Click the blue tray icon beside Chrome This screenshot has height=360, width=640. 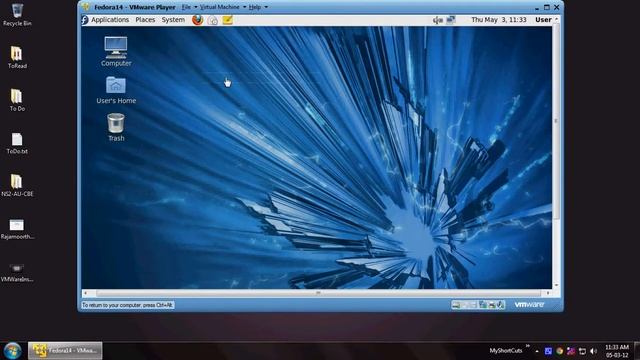pyautogui.click(x=548, y=351)
